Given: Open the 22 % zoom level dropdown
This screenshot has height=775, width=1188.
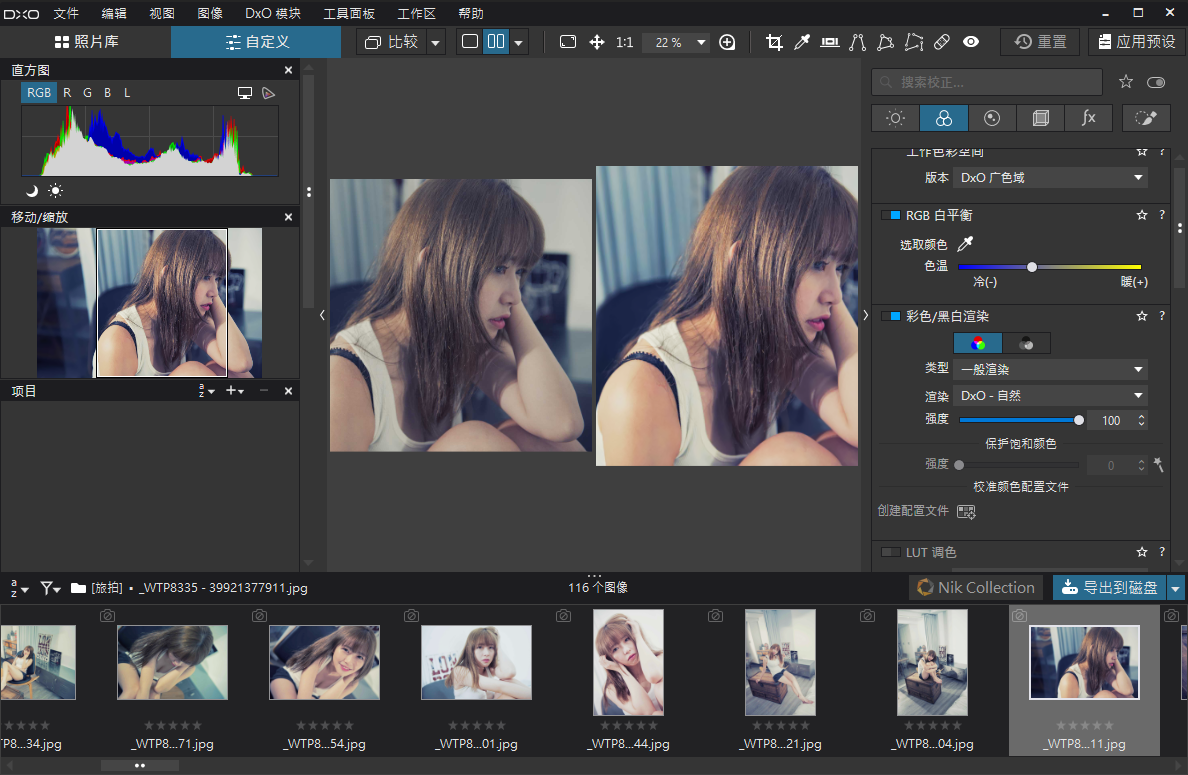Looking at the screenshot, I should [700, 42].
